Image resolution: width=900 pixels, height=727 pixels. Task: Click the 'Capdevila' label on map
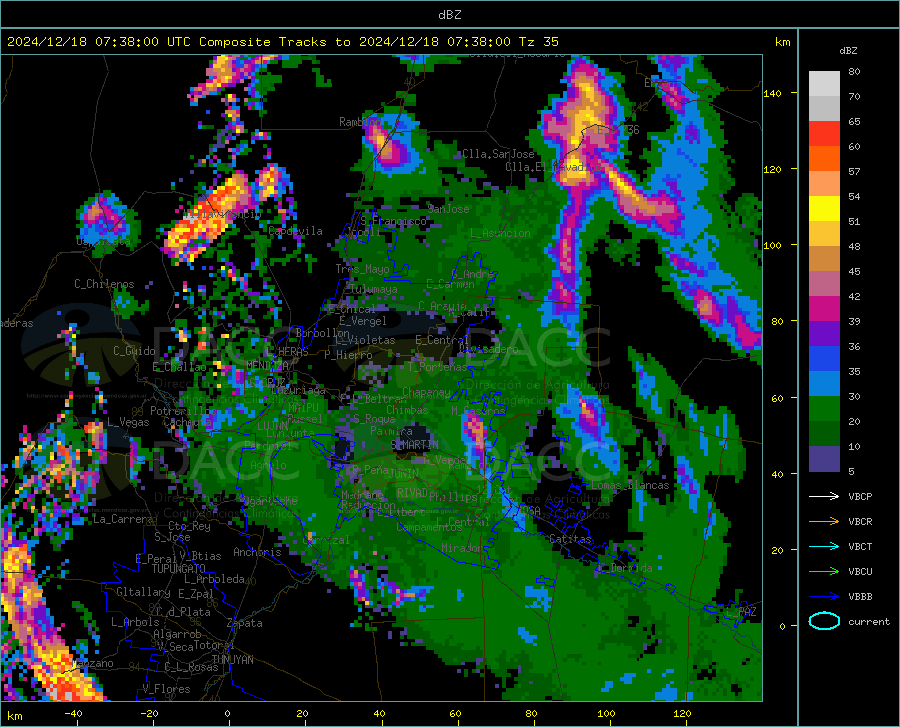(x=296, y=231)
